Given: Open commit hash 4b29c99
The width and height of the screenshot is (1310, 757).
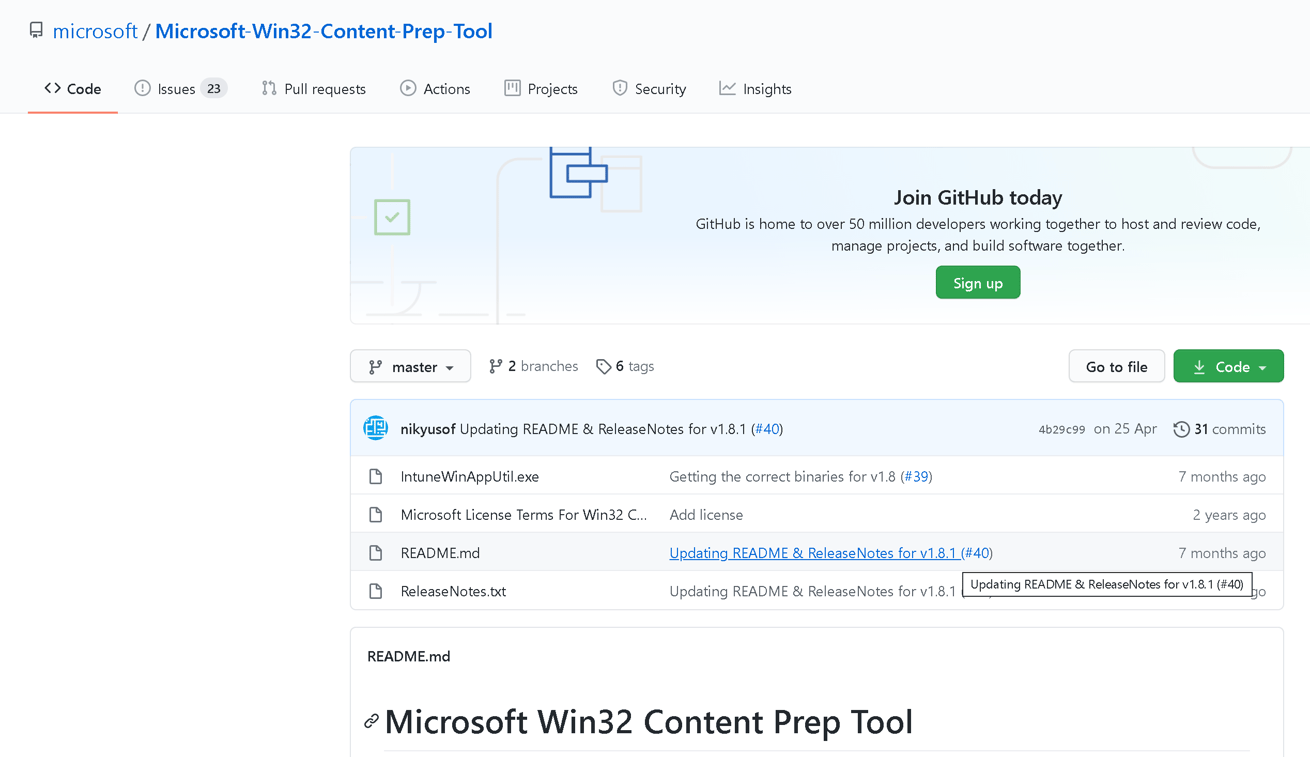Looking at the screenshot, I should 1061,429.
